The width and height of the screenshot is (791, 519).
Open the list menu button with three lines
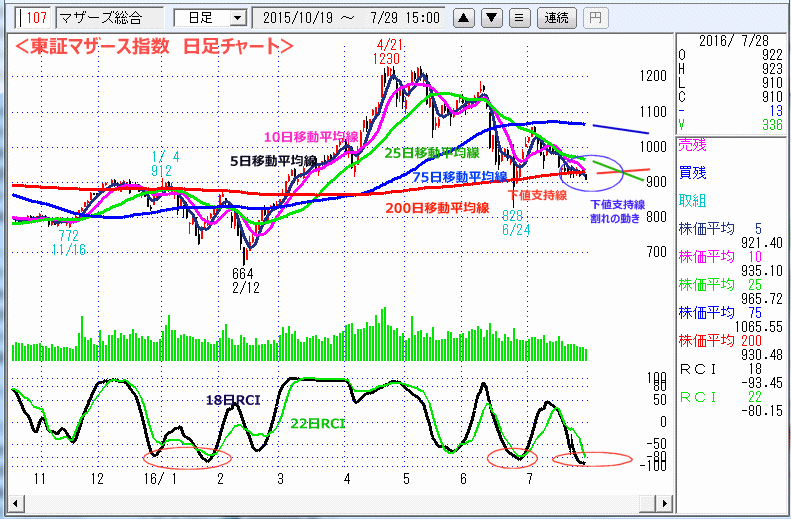pyautogui.click(x=519, y=19)
